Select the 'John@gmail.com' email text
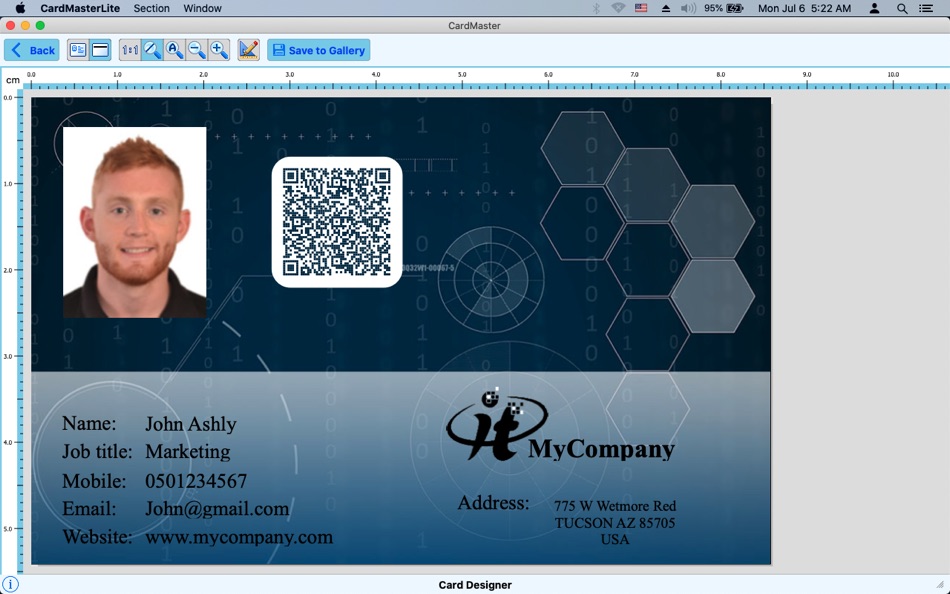950x594 pixels. (x=217, y=509)
